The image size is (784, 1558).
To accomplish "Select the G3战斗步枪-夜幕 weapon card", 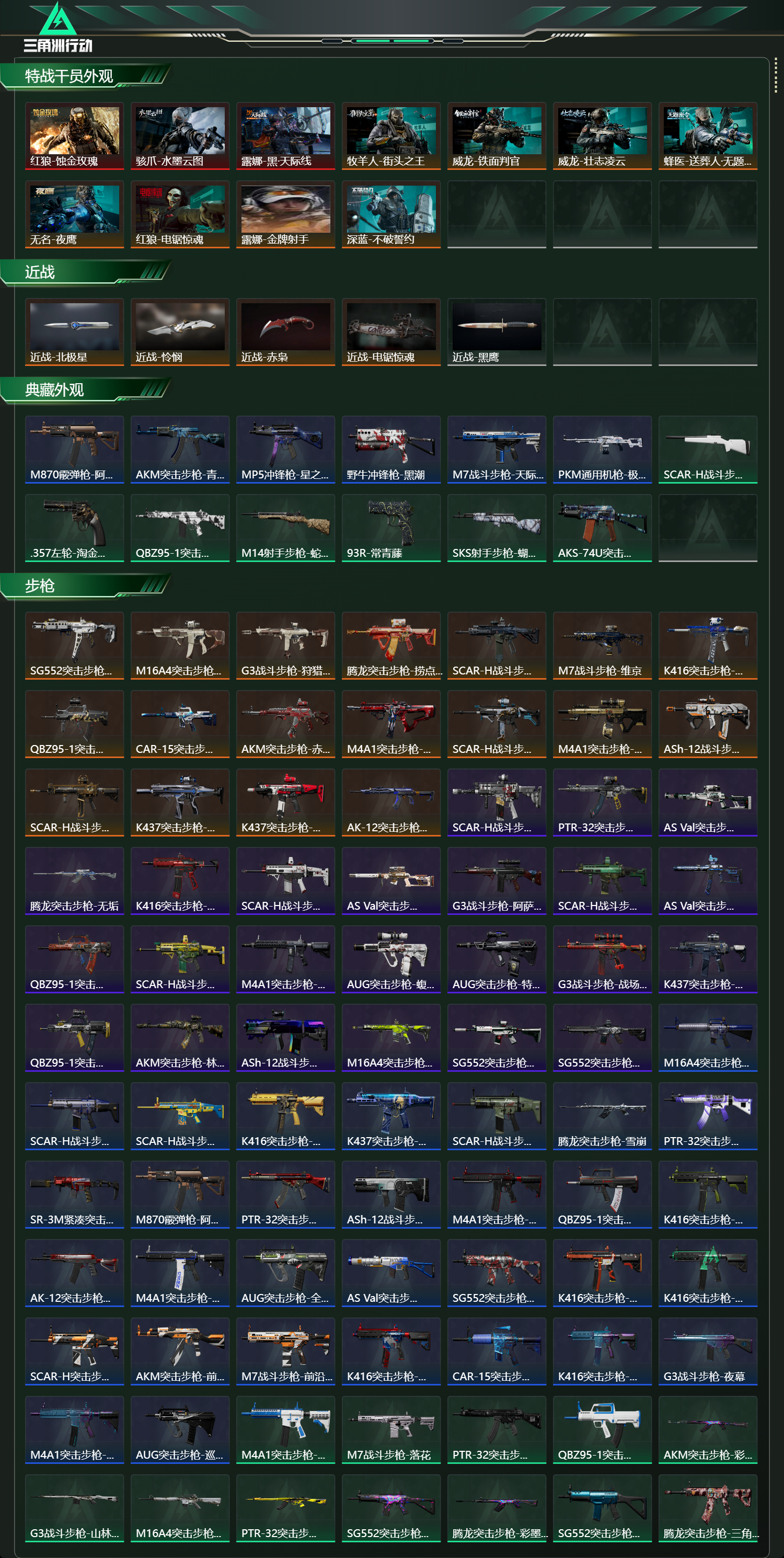I will click(708, 1351).
